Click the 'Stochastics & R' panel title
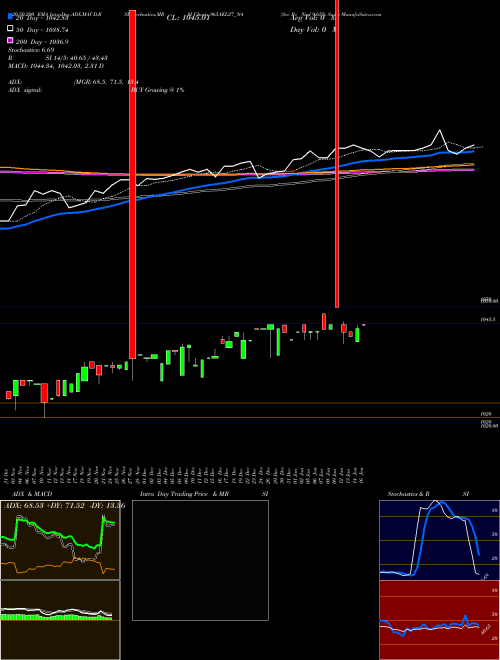The image size is (500, 660). pos(408,494)
